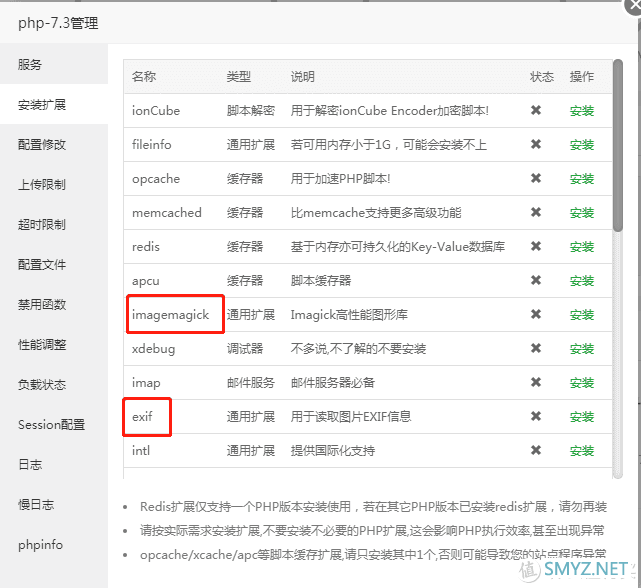Open the Session配置 tab
The image size is (641, 588).
pos(54,425)
